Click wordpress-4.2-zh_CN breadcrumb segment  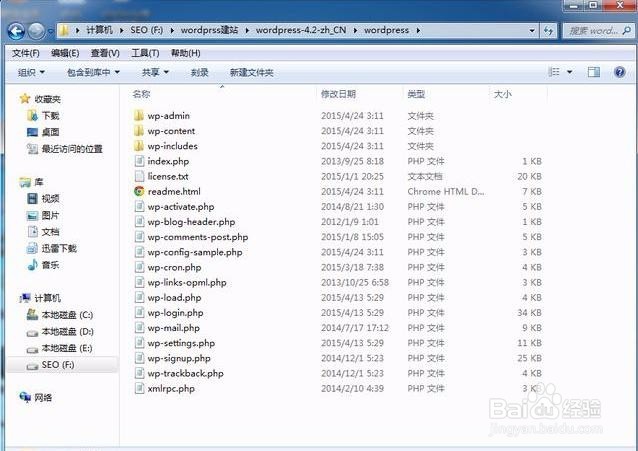[301, 30]
